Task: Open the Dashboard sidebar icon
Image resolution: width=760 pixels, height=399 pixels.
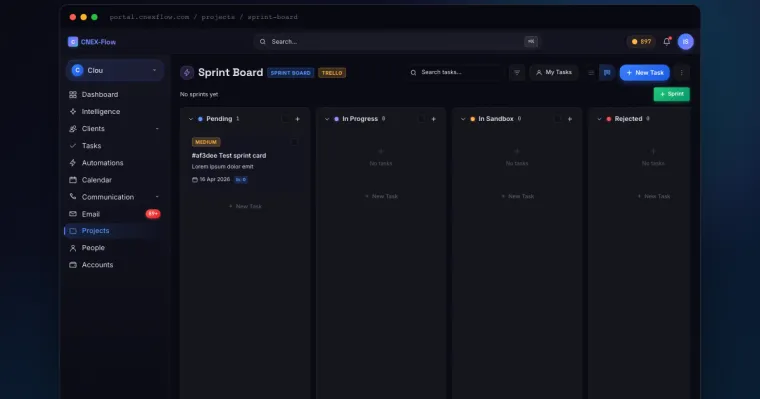Action: [73, 95]
